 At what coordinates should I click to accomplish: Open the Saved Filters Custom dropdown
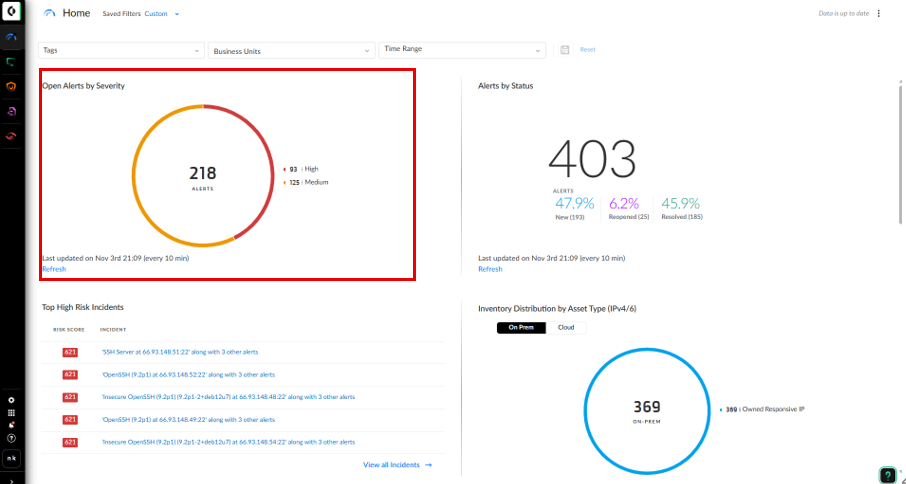click(x=161, y=14)
